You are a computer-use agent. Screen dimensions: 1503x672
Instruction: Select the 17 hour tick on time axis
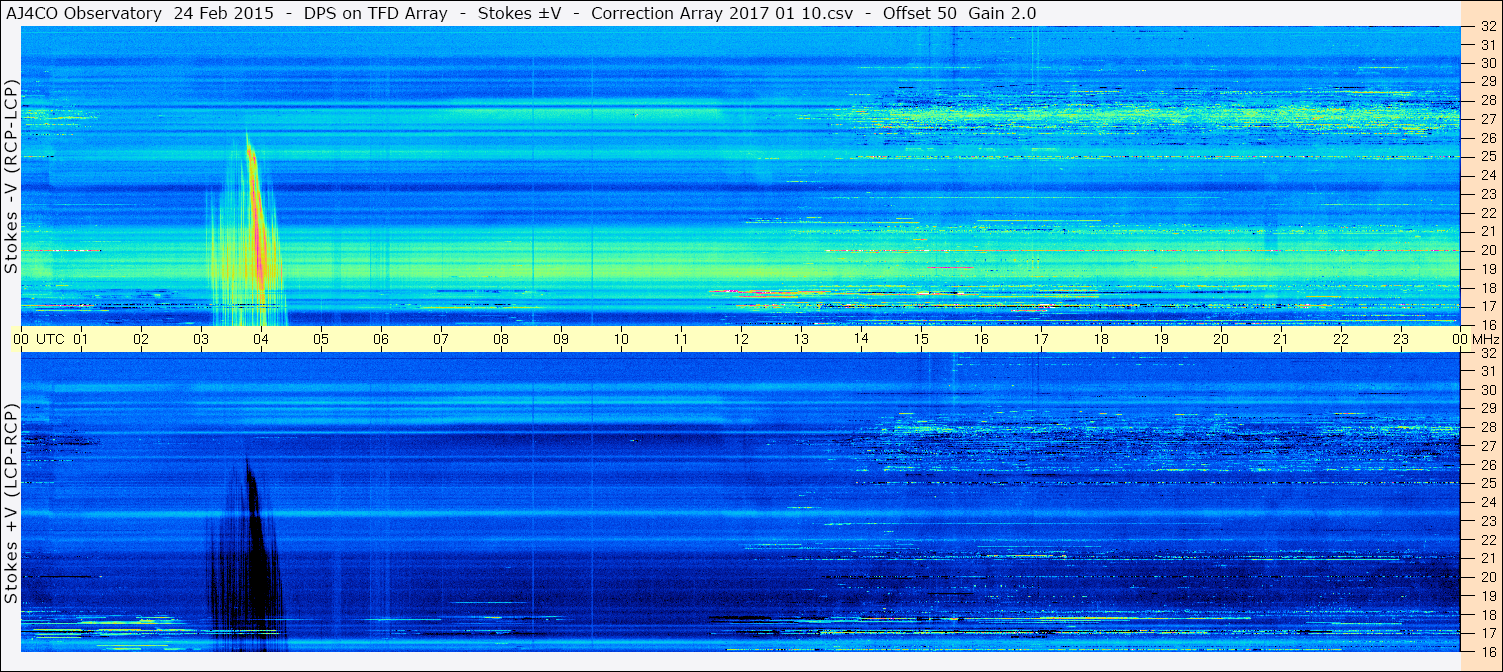click(x=1041, y=339)
